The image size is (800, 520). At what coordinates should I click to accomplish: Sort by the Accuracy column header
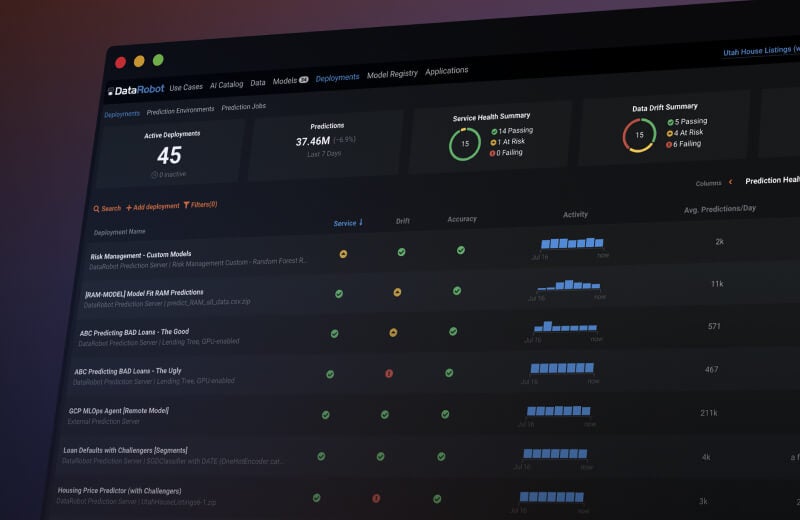[x=462, y=219]
